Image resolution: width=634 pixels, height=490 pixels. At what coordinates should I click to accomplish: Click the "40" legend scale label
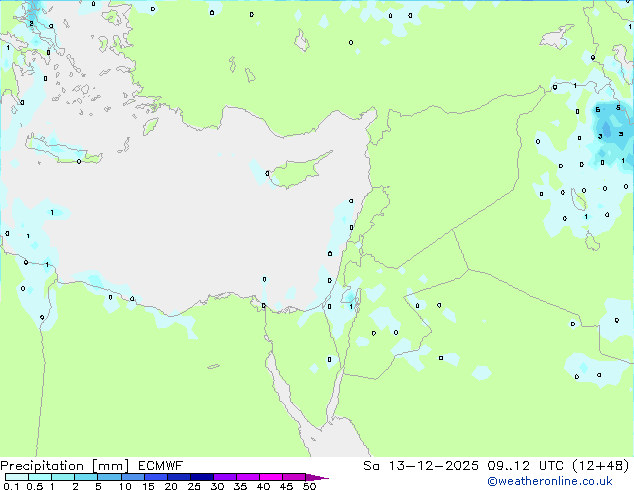point(263,486)
